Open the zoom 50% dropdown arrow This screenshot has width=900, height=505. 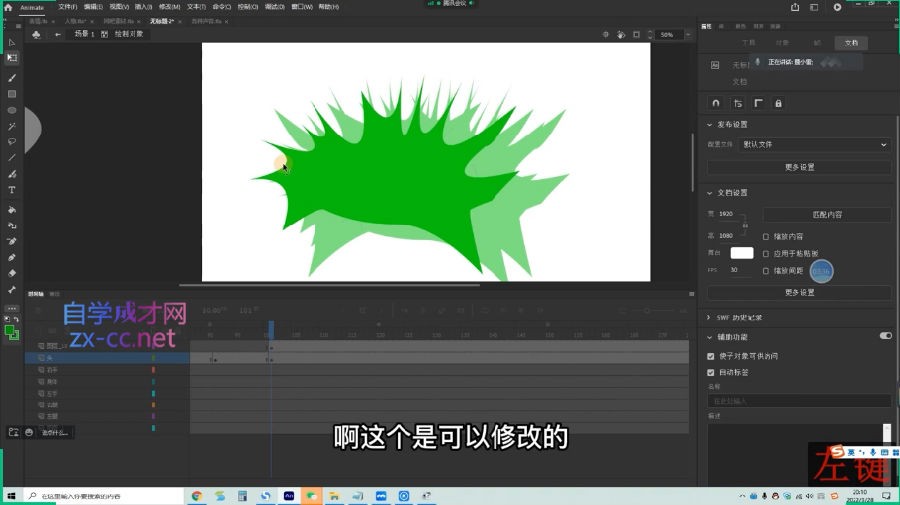(688, 35)
